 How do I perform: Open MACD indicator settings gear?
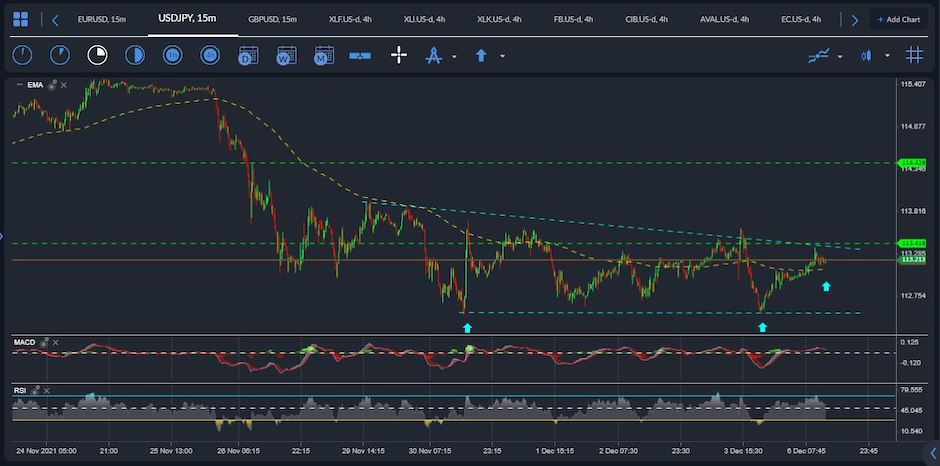click(x=45, y=342)
